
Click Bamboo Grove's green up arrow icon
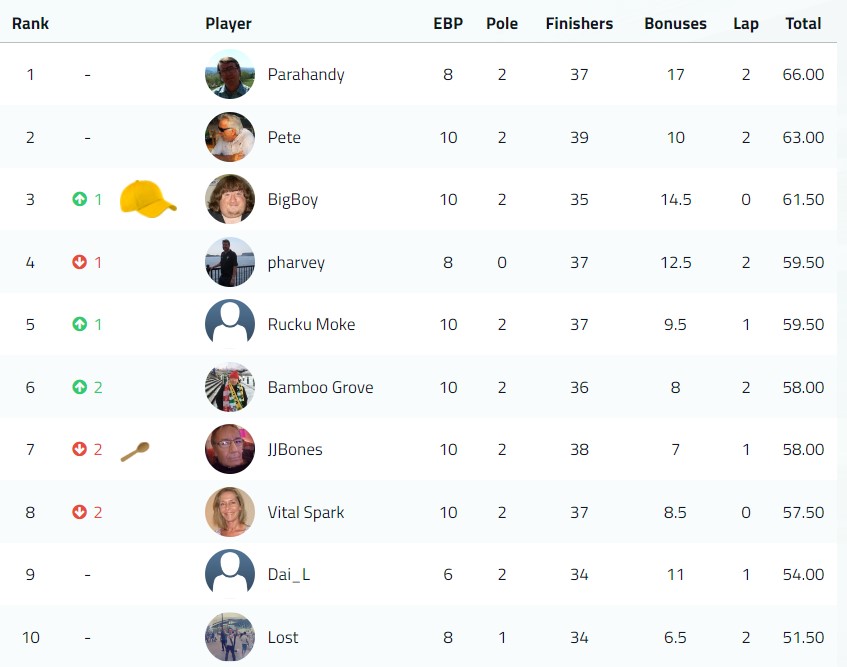tap(79, 387)
